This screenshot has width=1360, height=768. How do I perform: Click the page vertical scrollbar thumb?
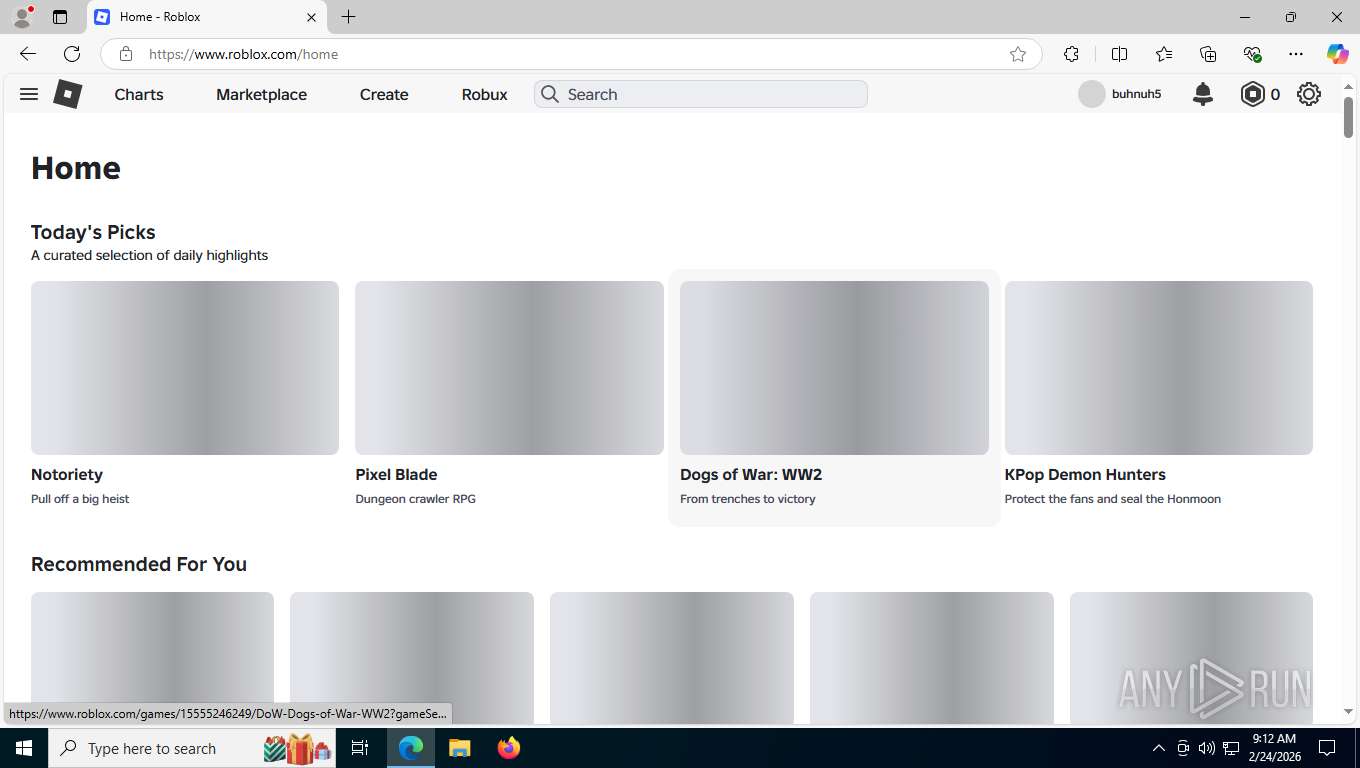pos(1348,117)
